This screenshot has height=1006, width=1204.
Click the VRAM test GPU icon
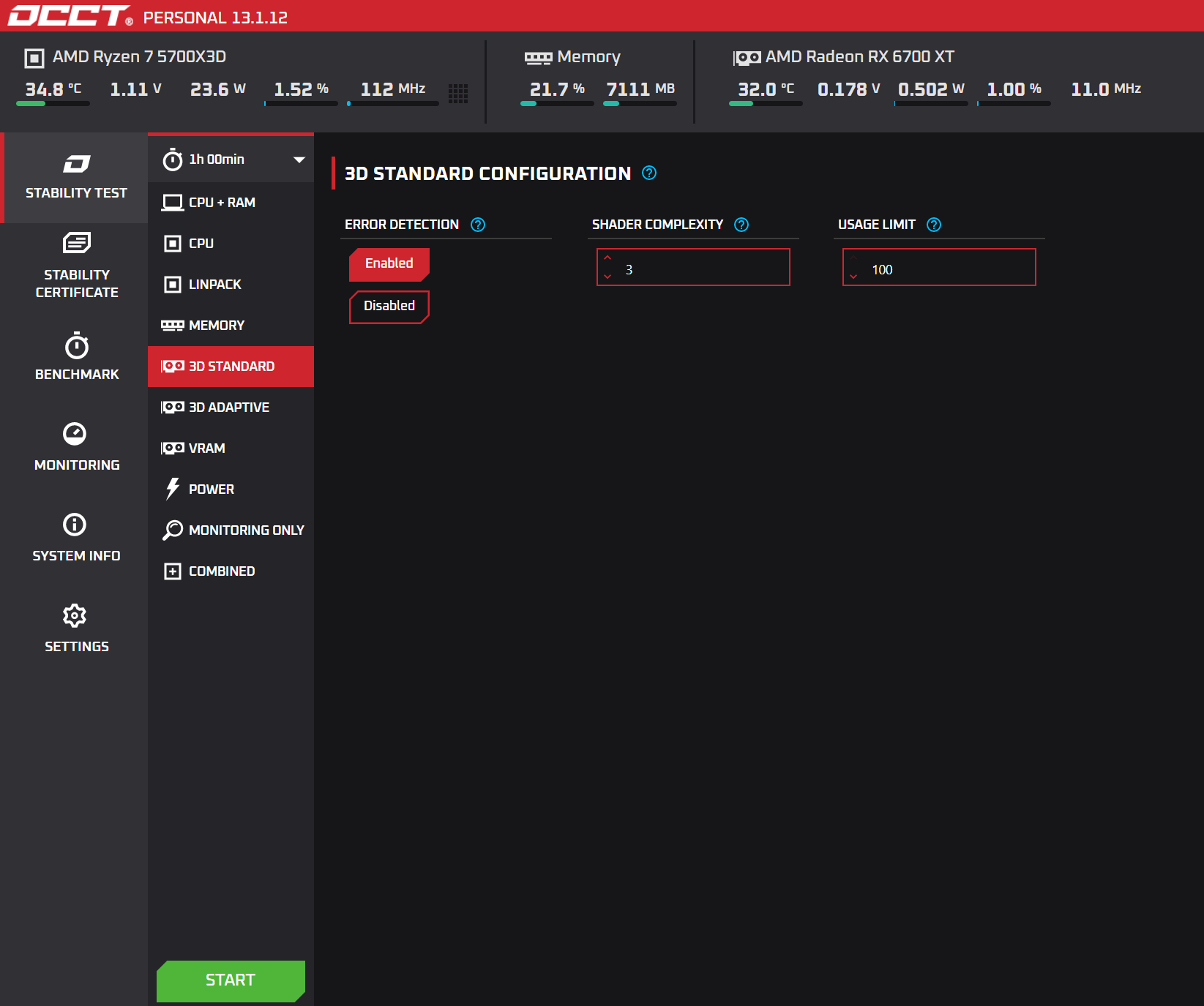173,448
